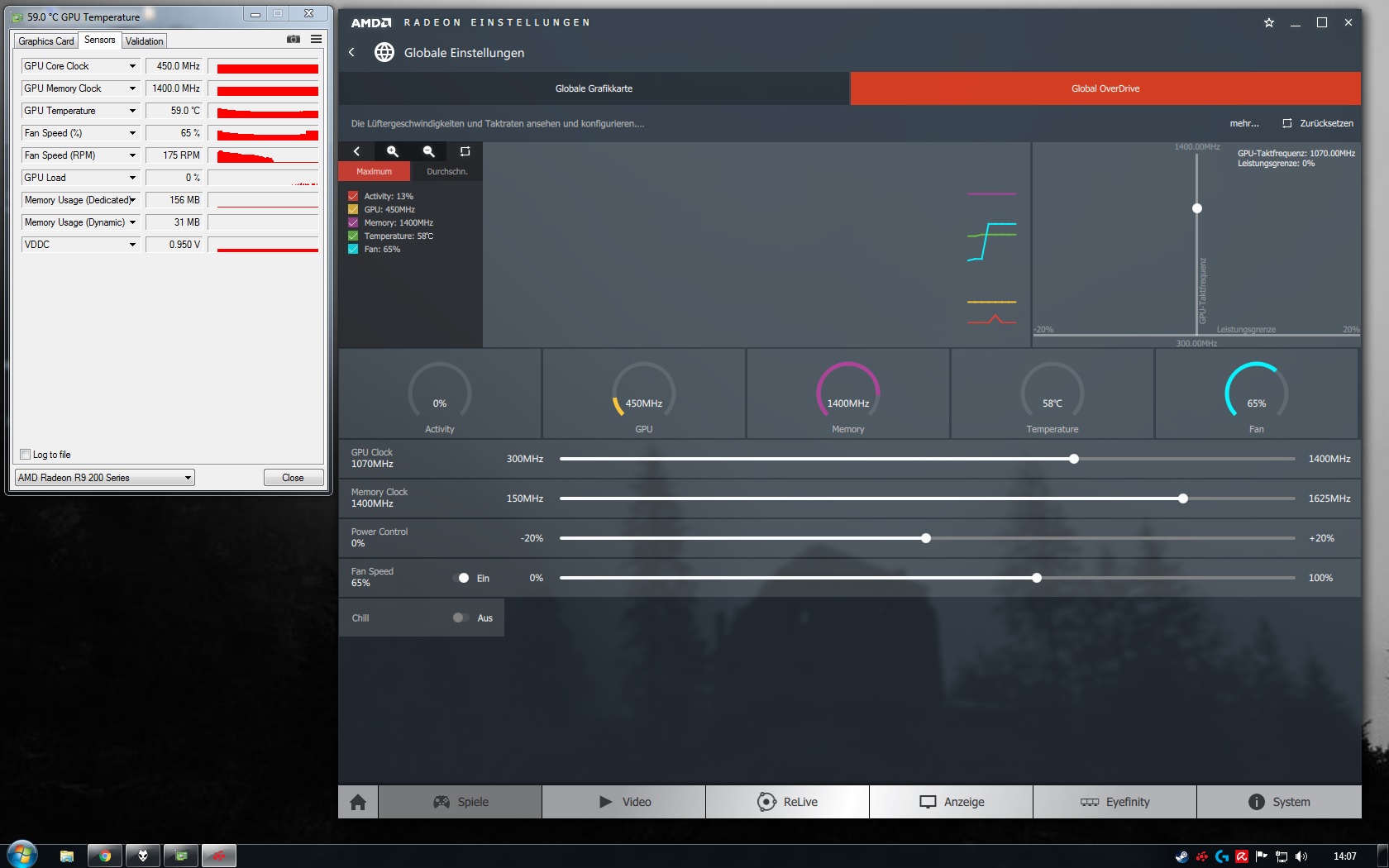Open Windows Explorer from the taskbar
Image resolution: width=1389 pixels, height=868 pixels.
tap(67, 856)
